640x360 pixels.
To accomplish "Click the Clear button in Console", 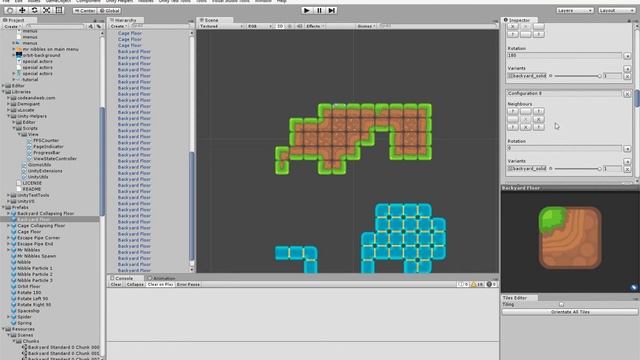I will pos(116,284).
